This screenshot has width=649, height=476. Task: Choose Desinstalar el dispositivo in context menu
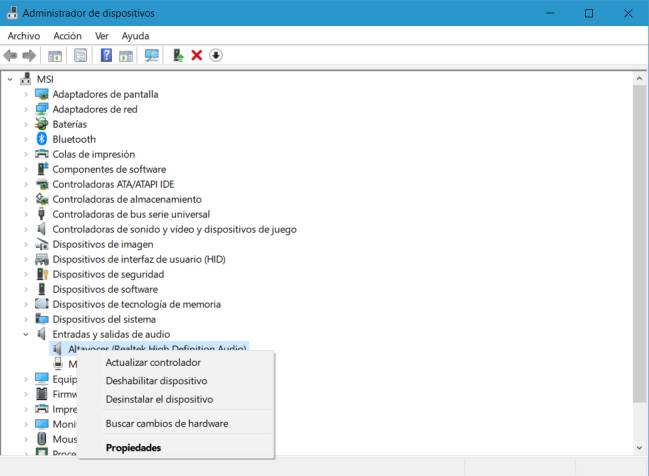(176, 399)
